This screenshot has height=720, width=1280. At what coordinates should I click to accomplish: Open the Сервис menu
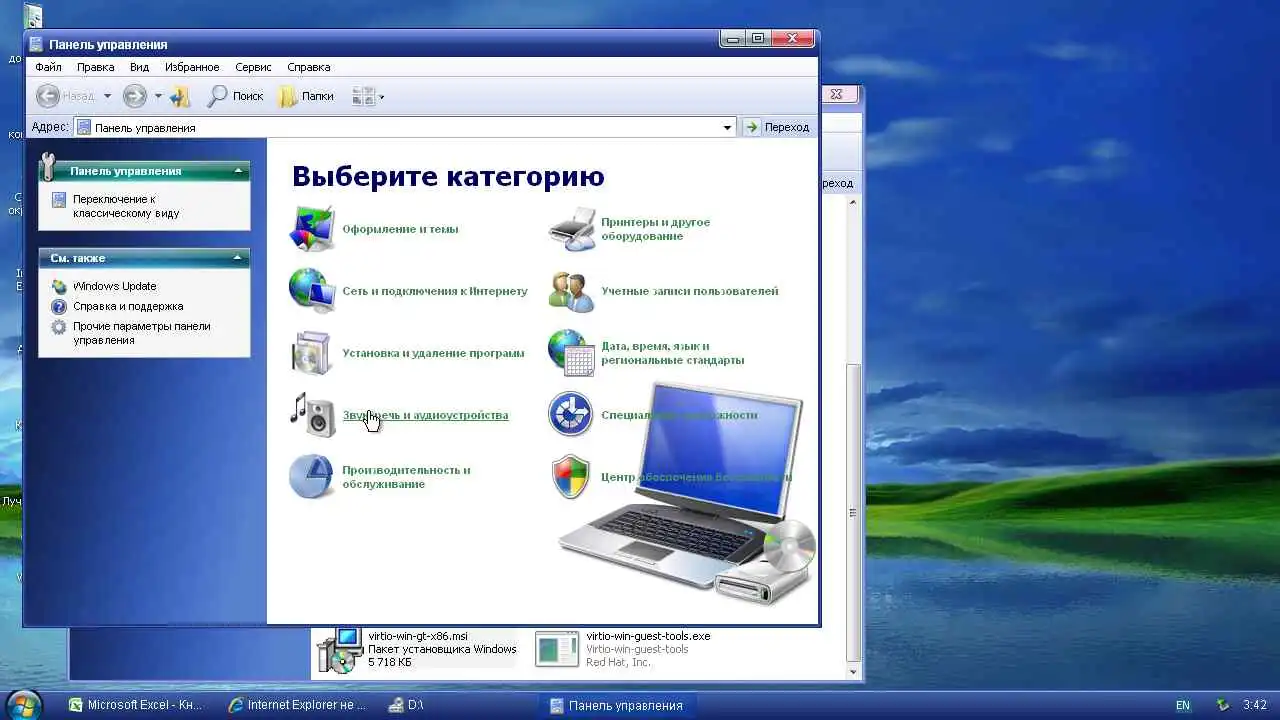[253, 67]
